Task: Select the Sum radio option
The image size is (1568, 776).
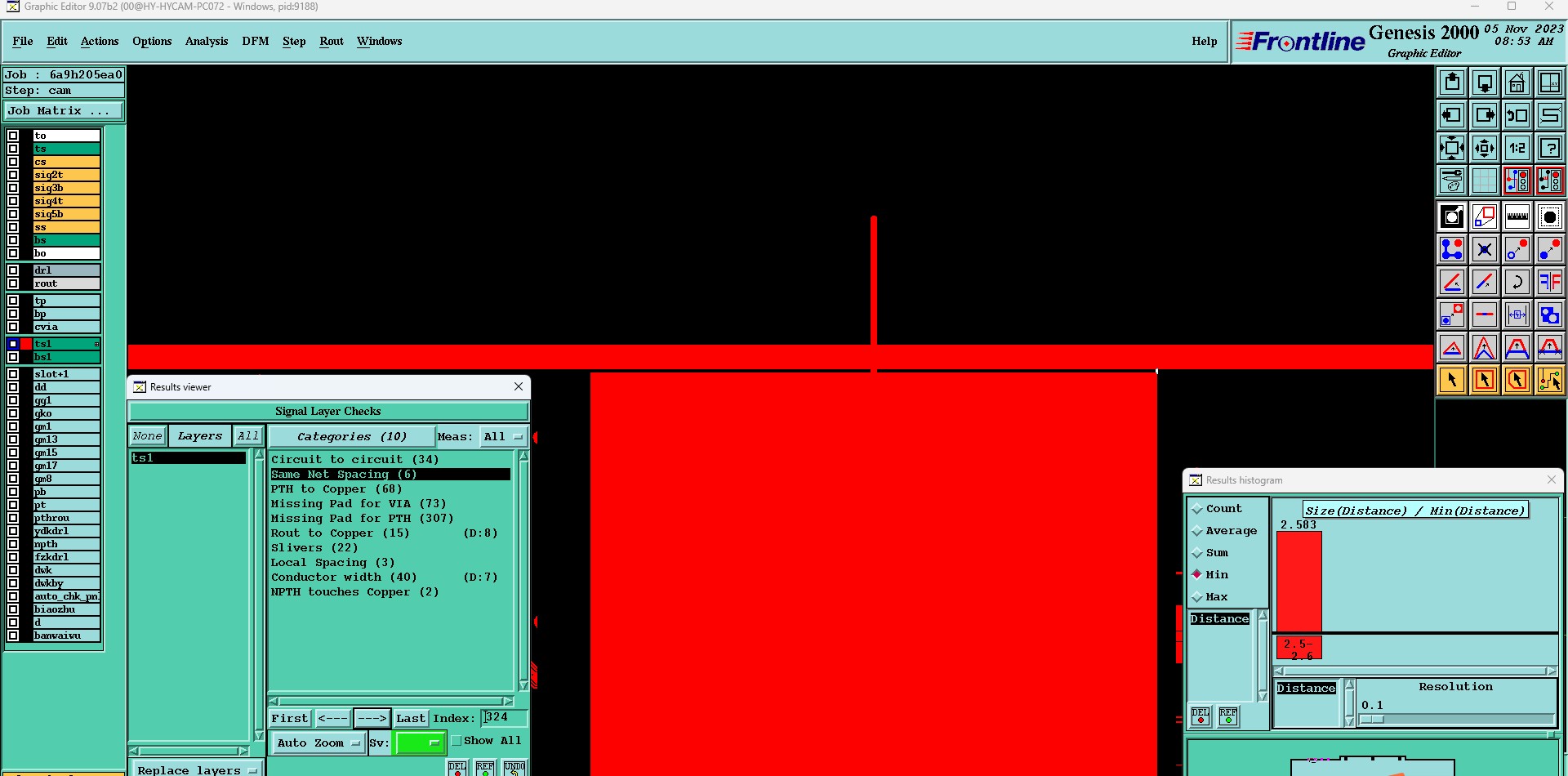Action: point(1197,553)
